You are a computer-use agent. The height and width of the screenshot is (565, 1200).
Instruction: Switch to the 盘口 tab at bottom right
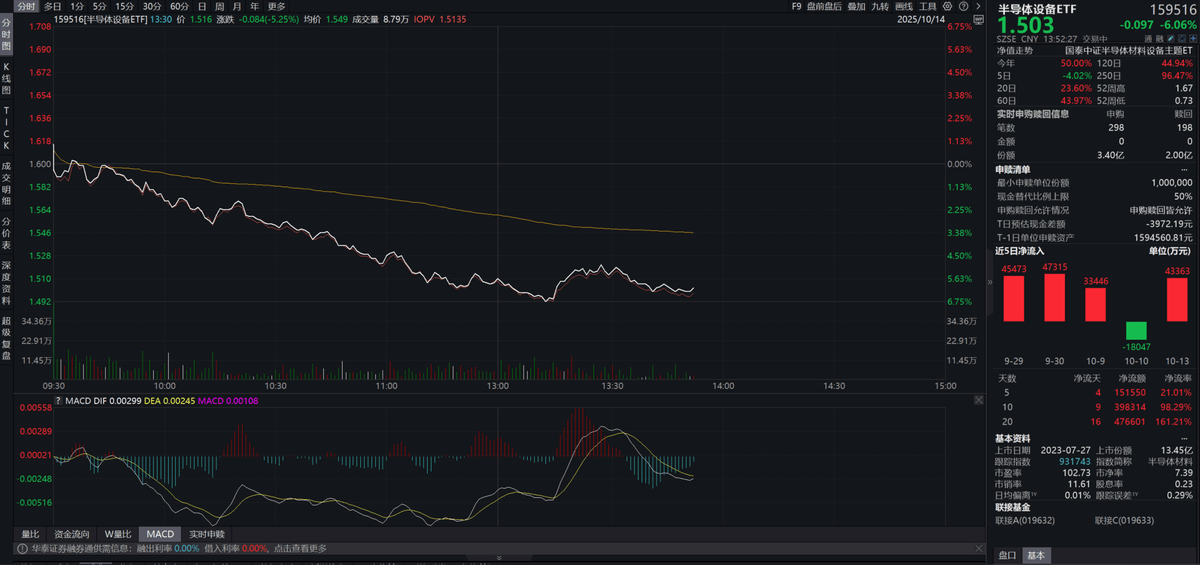[1008, 555]
